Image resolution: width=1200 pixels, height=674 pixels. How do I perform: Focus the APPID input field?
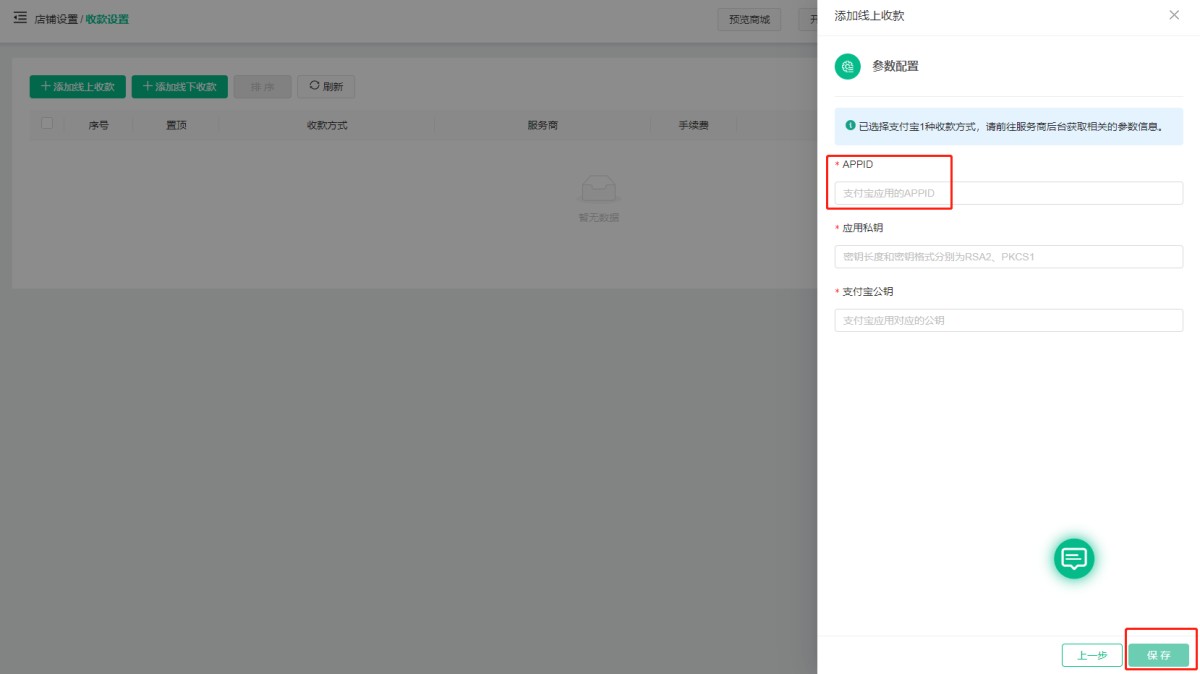(1008, 193)
